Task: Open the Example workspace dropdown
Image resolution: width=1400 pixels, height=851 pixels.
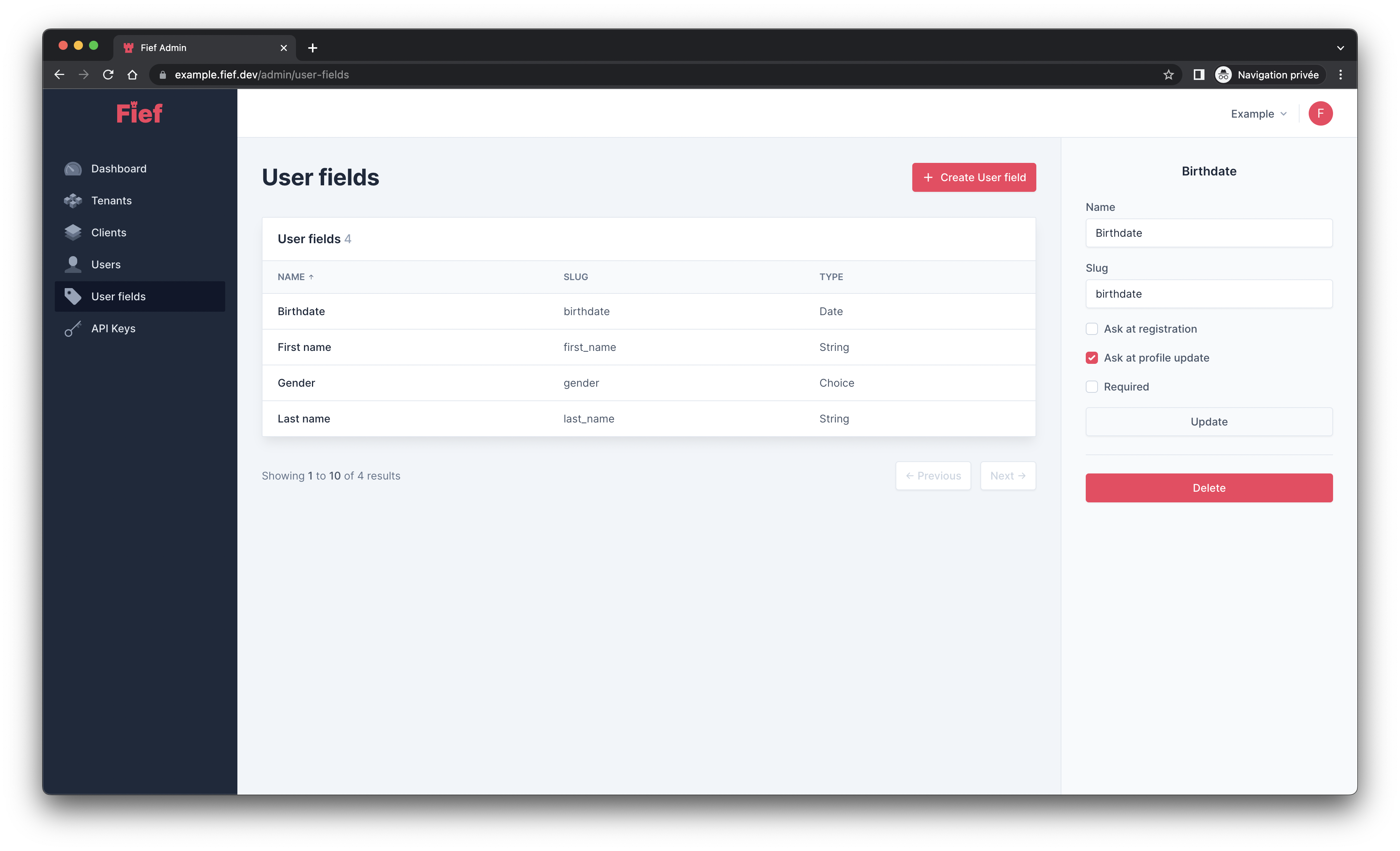Action: click(x=1258, y=114)
